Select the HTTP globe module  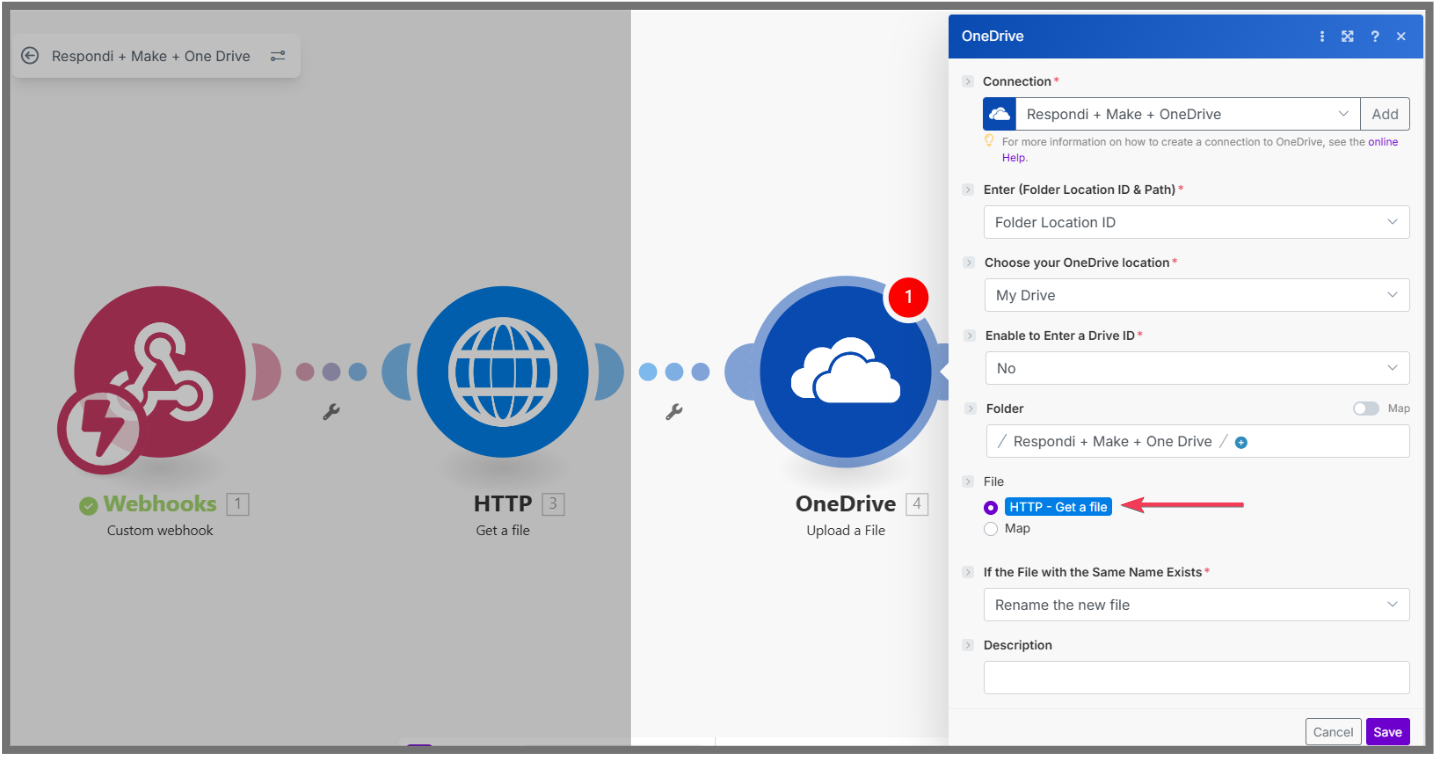tap(502, 371)
